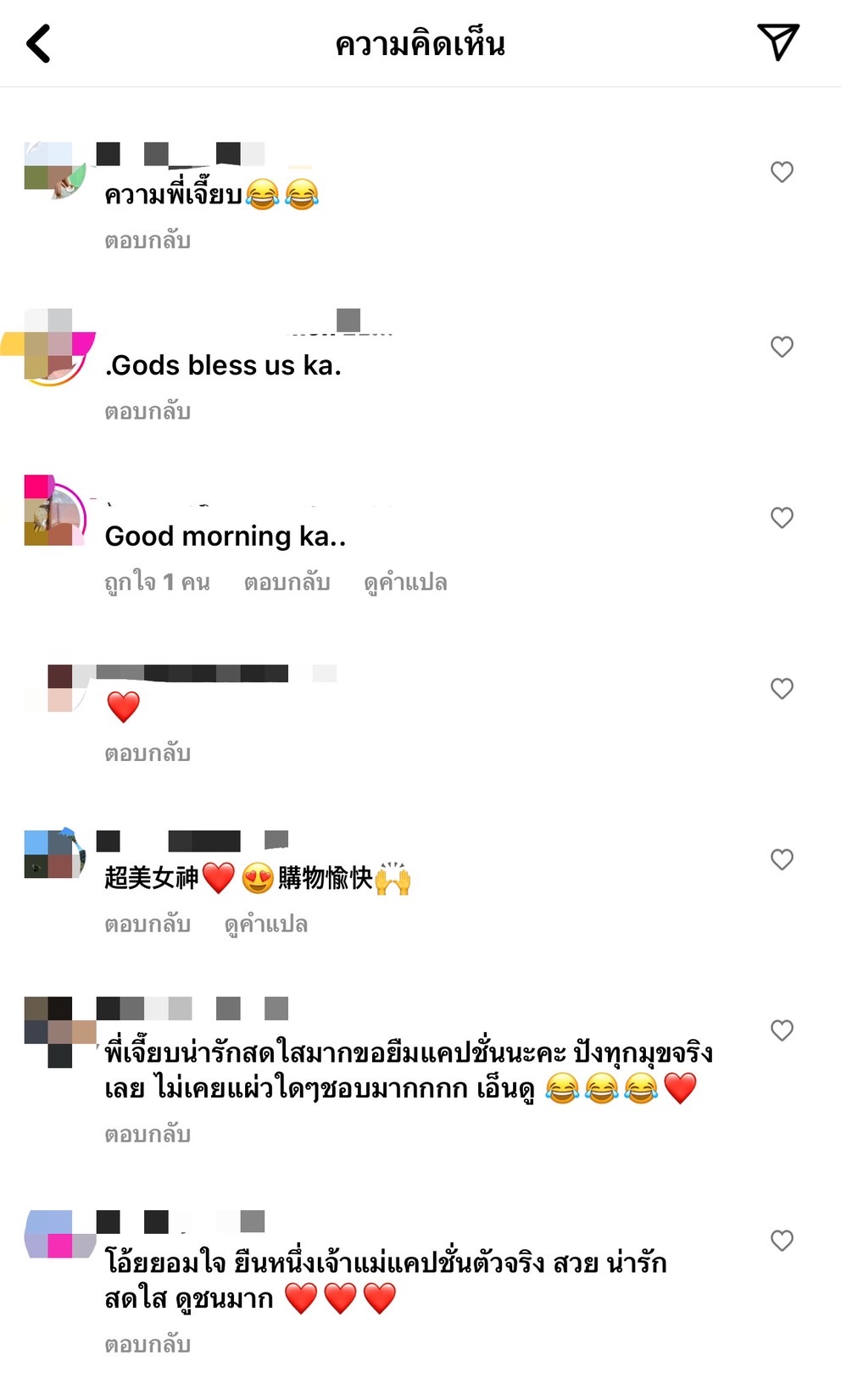Like the red heart emoji comment

click(782, 688)
